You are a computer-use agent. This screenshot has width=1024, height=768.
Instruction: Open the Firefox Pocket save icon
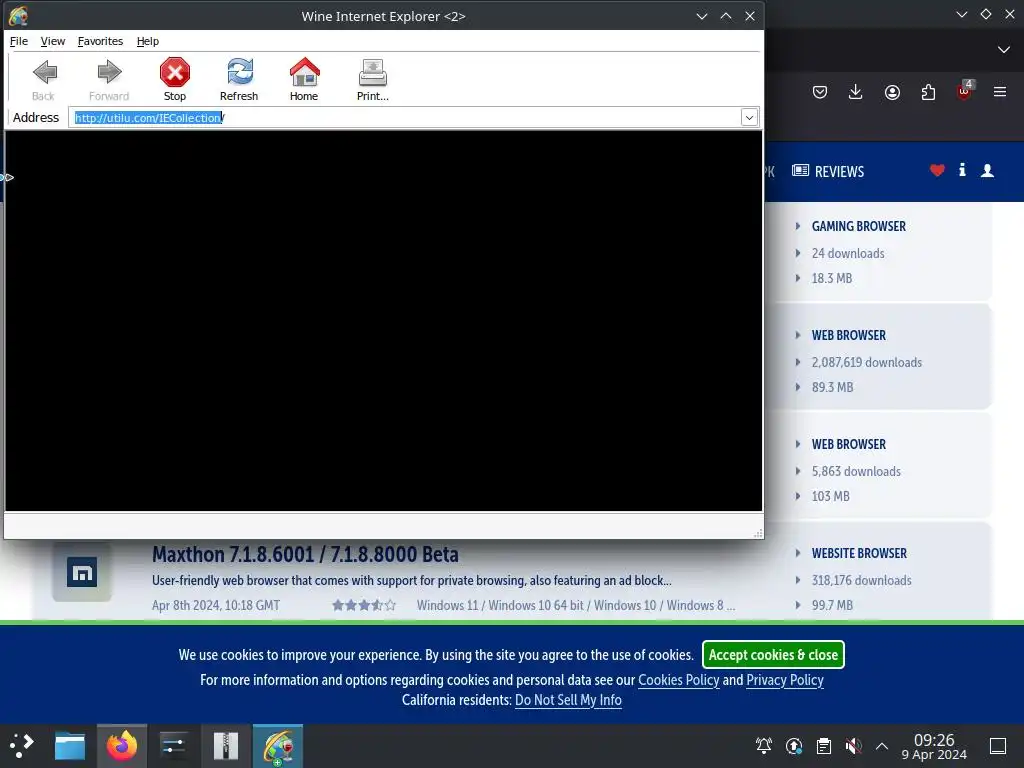(x=820, y=92)
